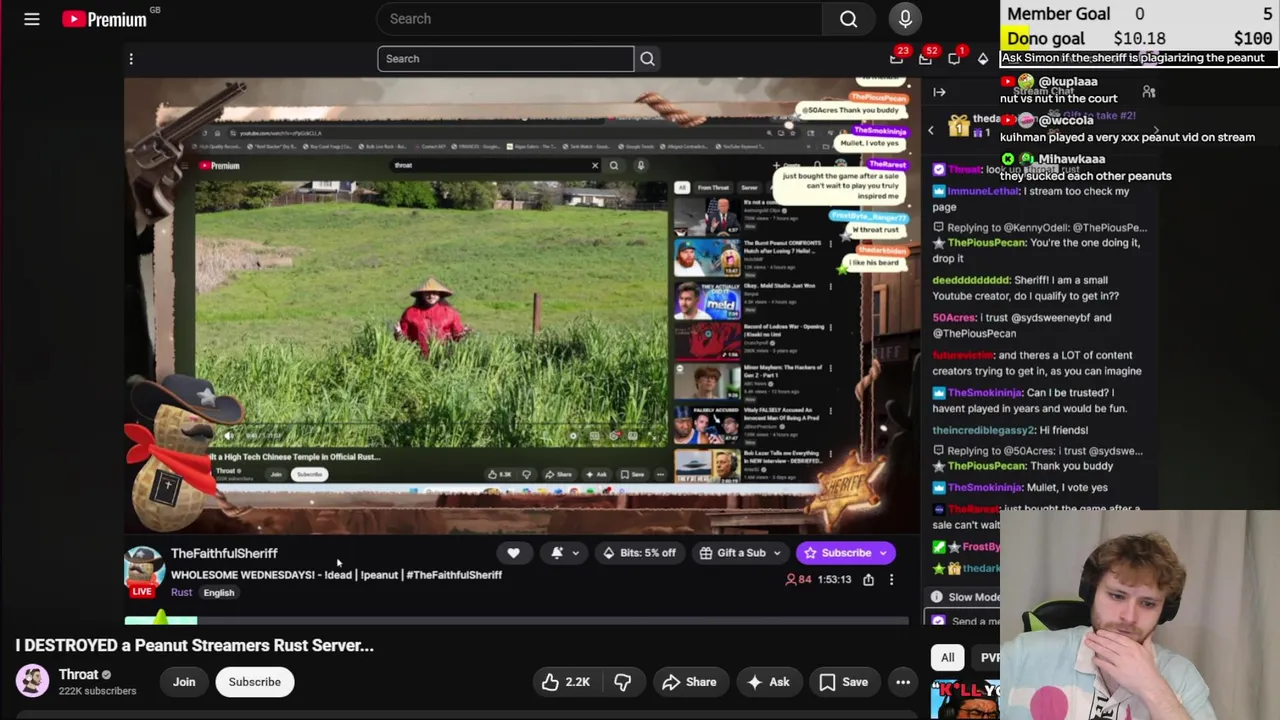The width and height of the screenshot is (1280, 720).
Task: Click the 222K subscribers count text
Action: [x=97, y=691]
